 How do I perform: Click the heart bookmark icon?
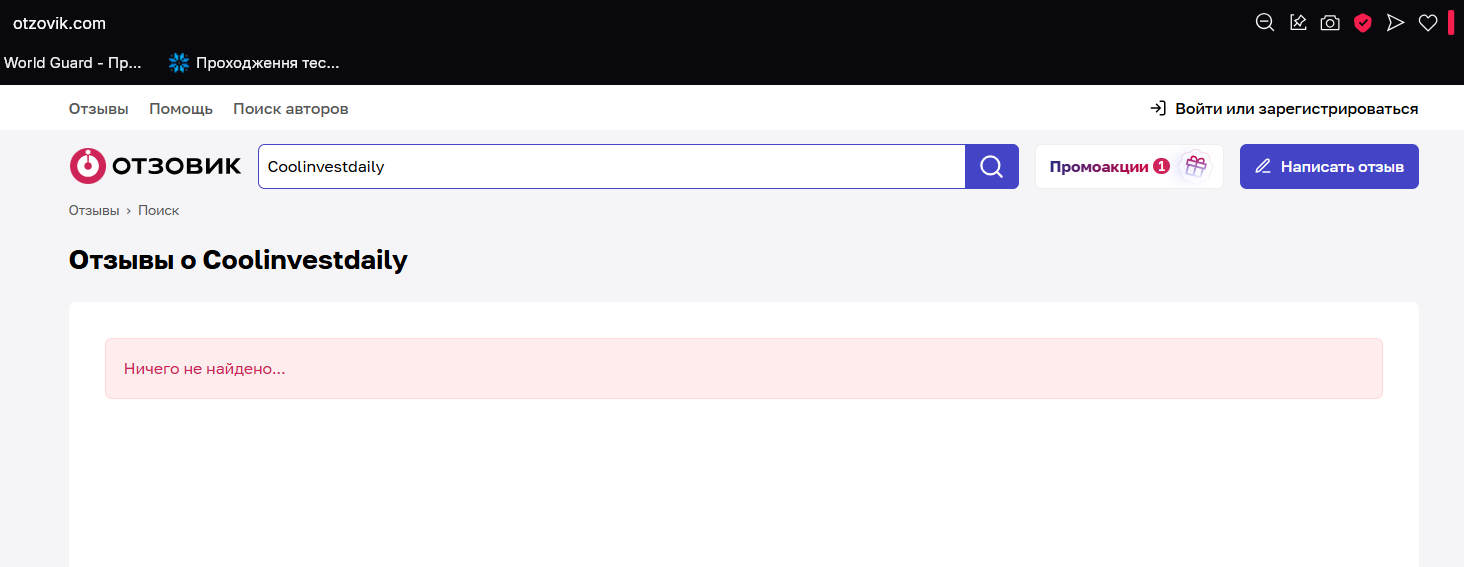click(x=1428, y=23)
